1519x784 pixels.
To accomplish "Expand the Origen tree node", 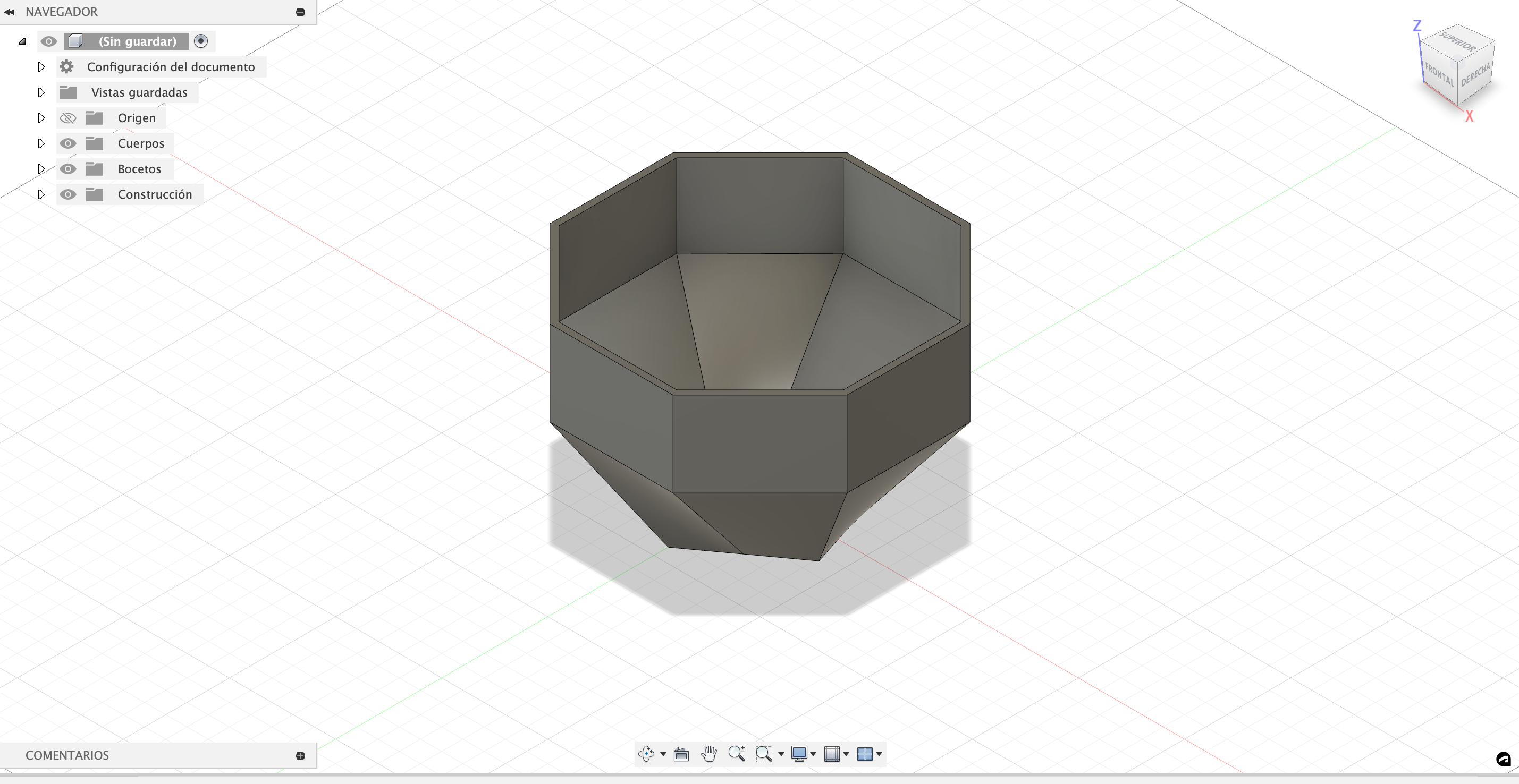I will [41, 118].
